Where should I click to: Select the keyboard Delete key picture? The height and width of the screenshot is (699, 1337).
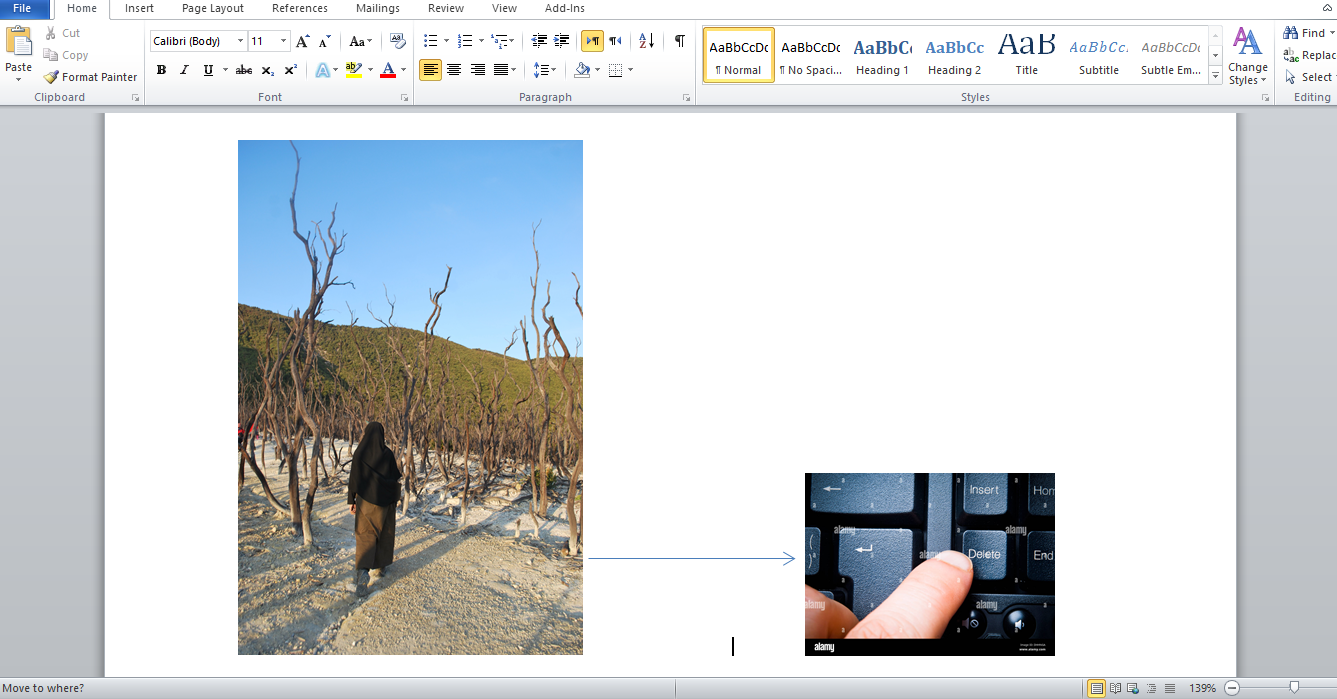tap(929, 564)
